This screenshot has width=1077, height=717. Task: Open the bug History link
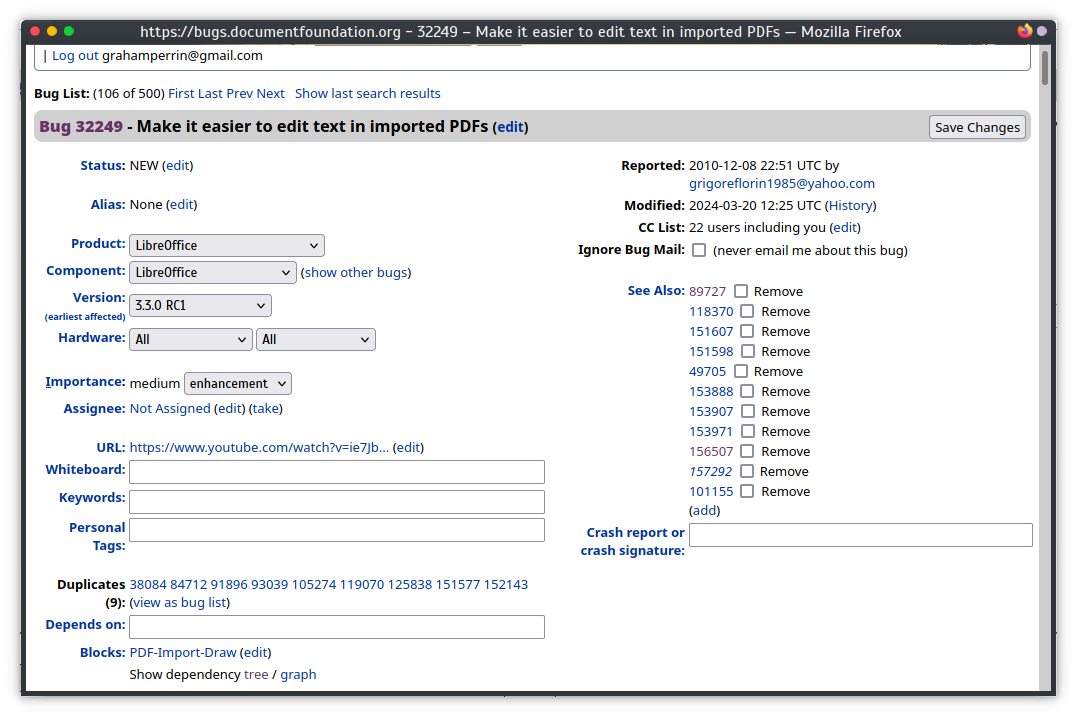[x=850, y=205]
